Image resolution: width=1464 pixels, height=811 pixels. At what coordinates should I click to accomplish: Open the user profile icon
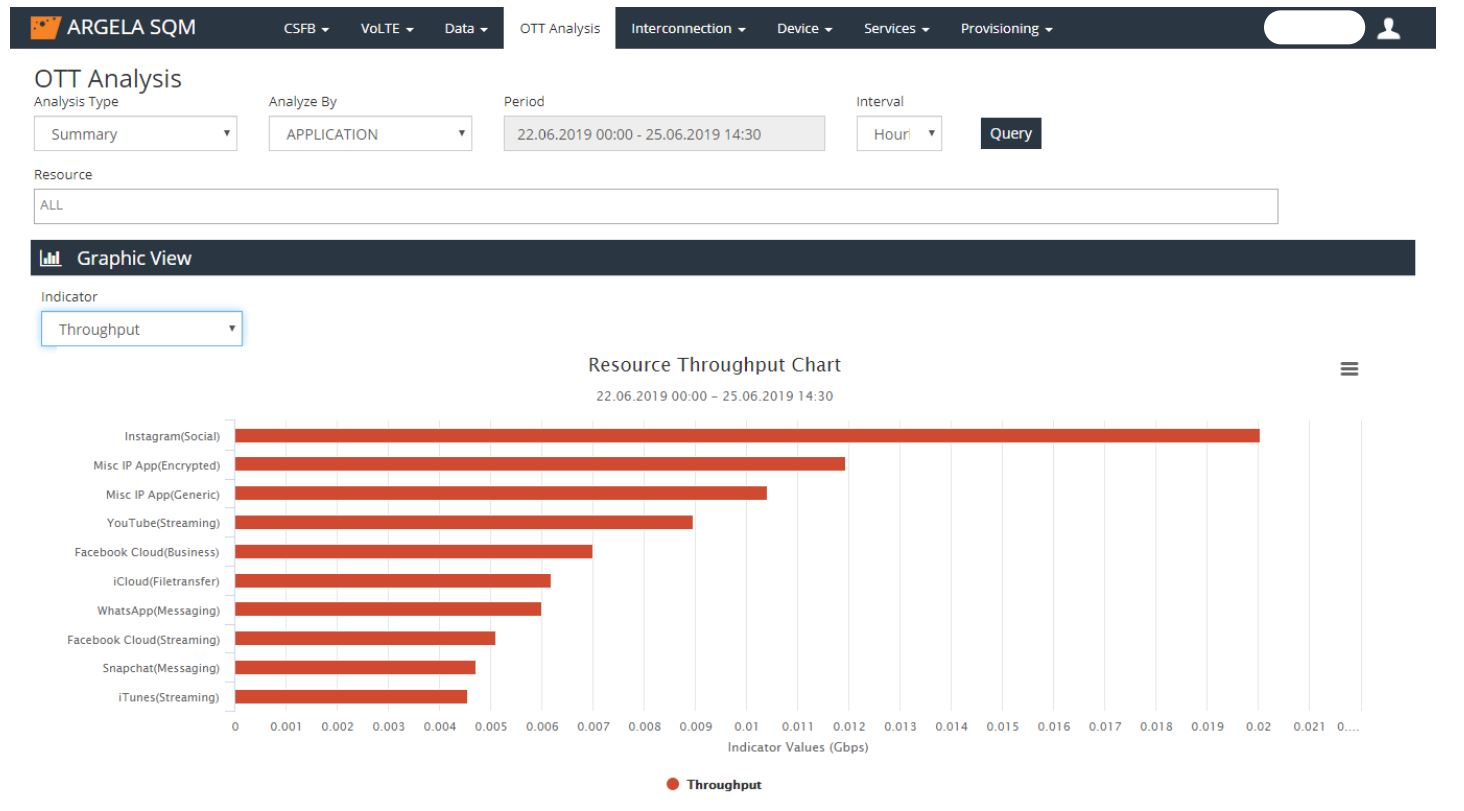point(1388,29)
